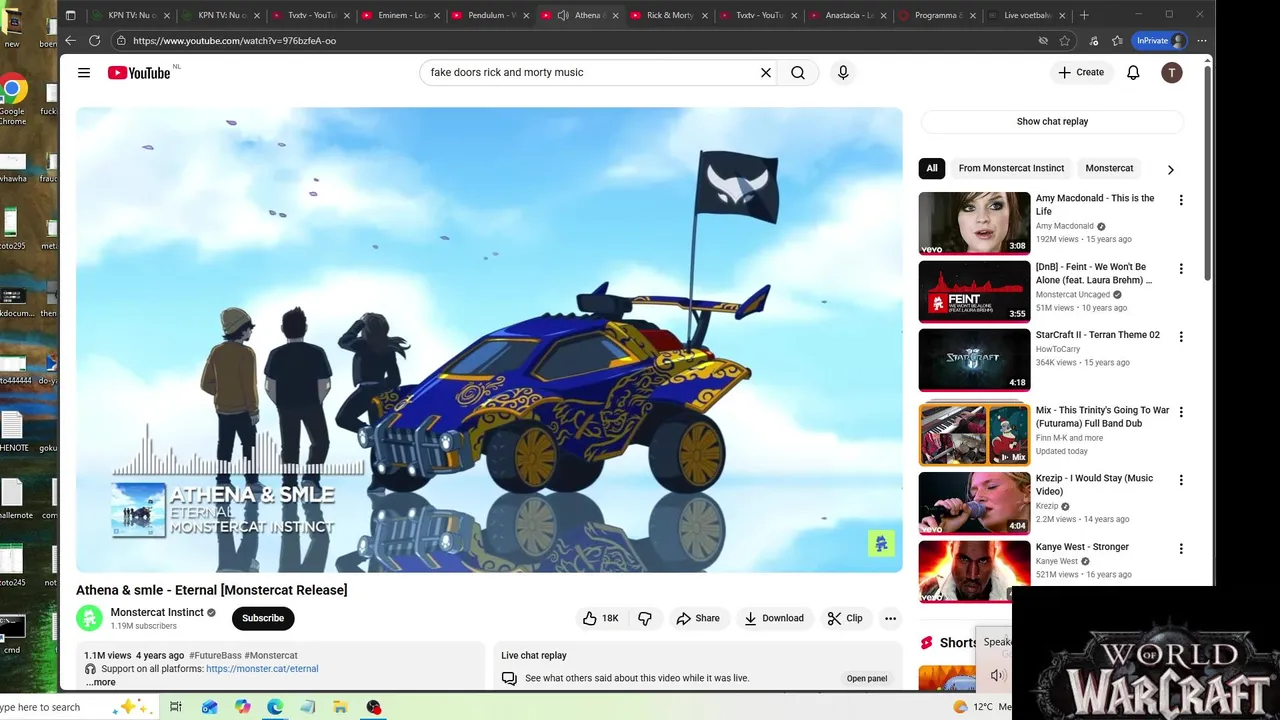The width and height of the screenshot is (1280, 720).
Task: Expand the description with ...more
Action: [101, 682]
